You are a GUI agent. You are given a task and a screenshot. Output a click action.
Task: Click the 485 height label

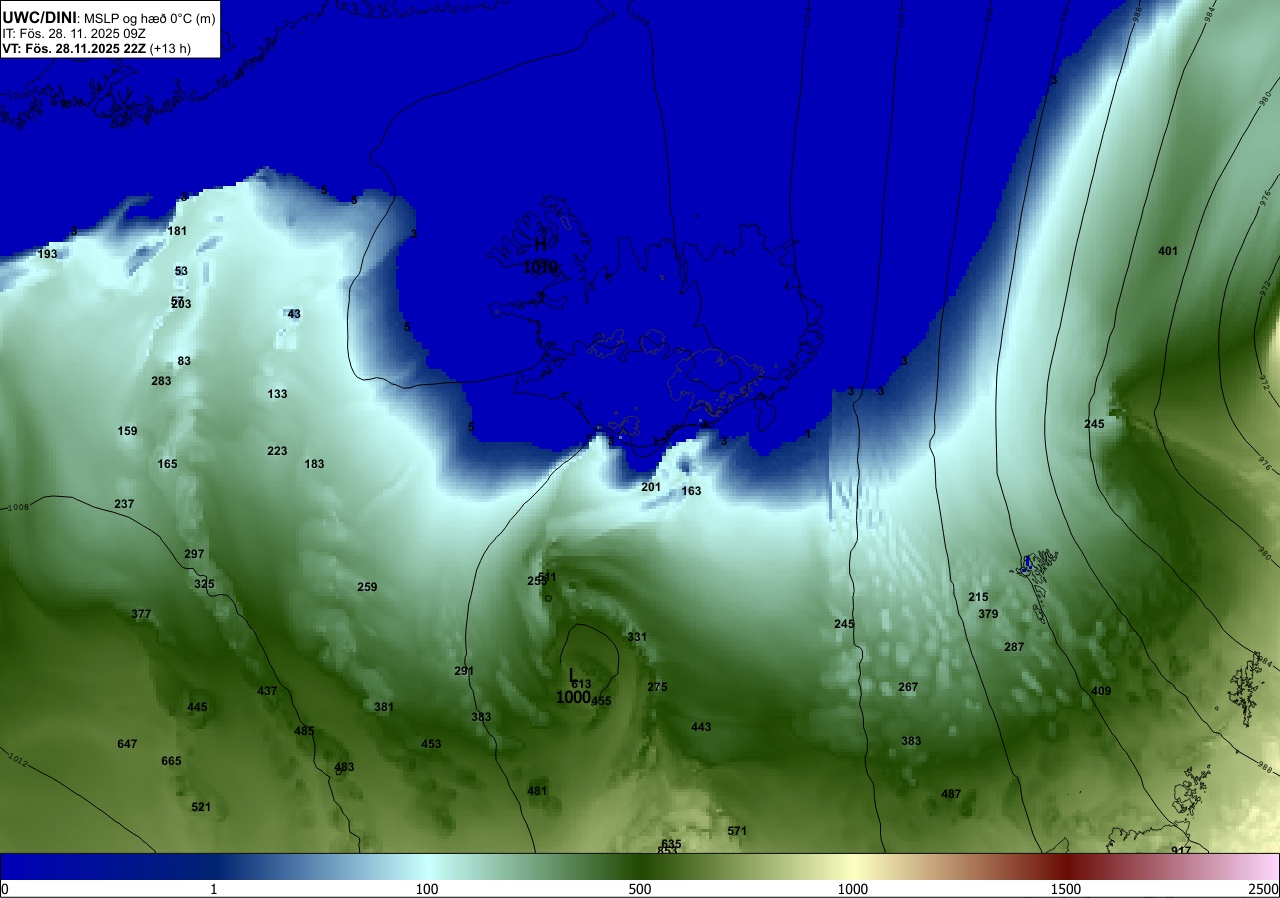point(304,731)
